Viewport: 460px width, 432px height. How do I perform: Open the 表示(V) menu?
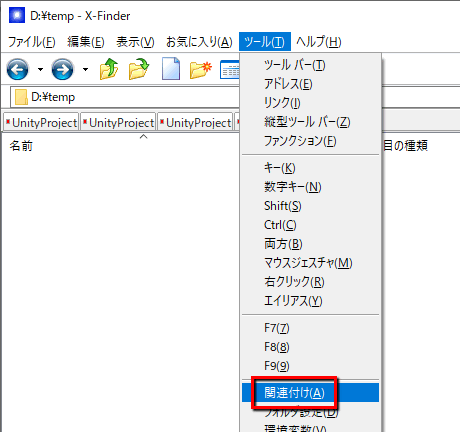pos(135,42)
